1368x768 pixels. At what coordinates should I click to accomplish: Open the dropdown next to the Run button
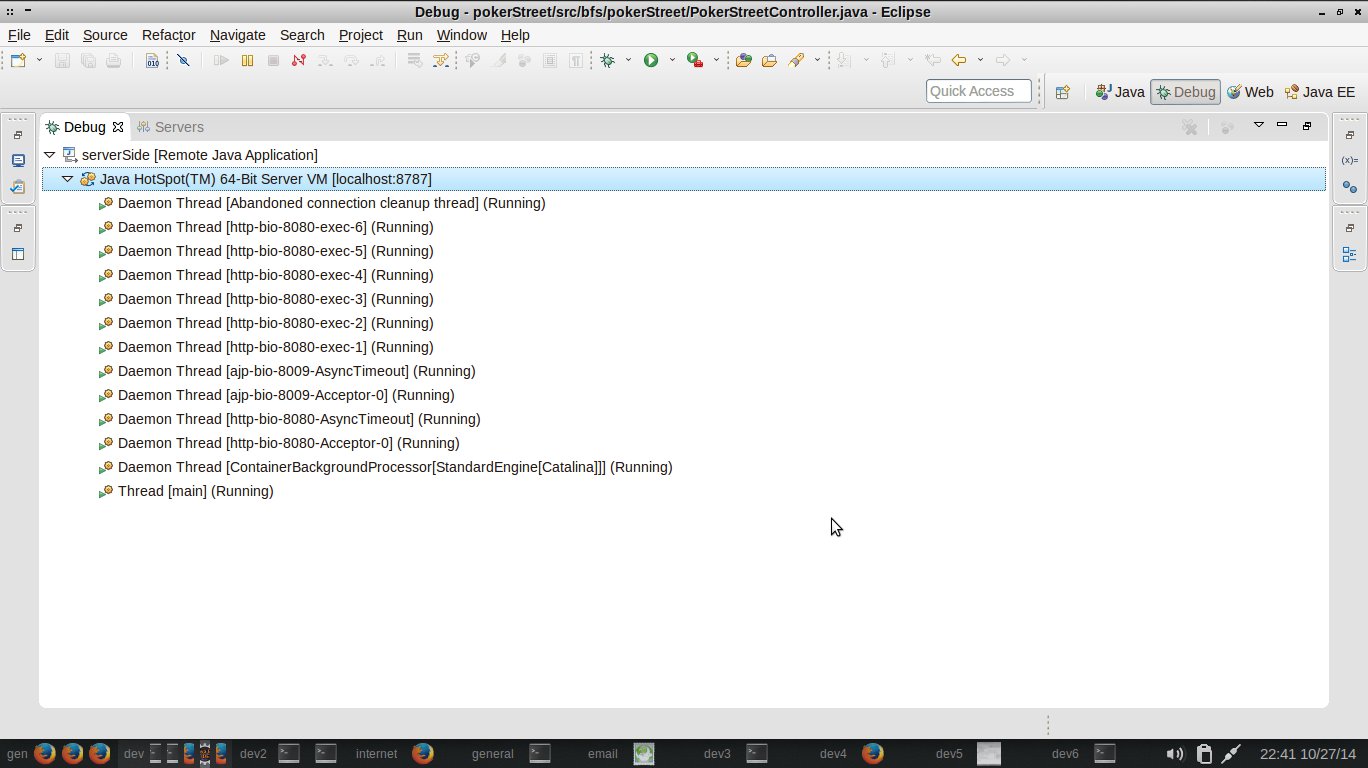pos(672,60)
